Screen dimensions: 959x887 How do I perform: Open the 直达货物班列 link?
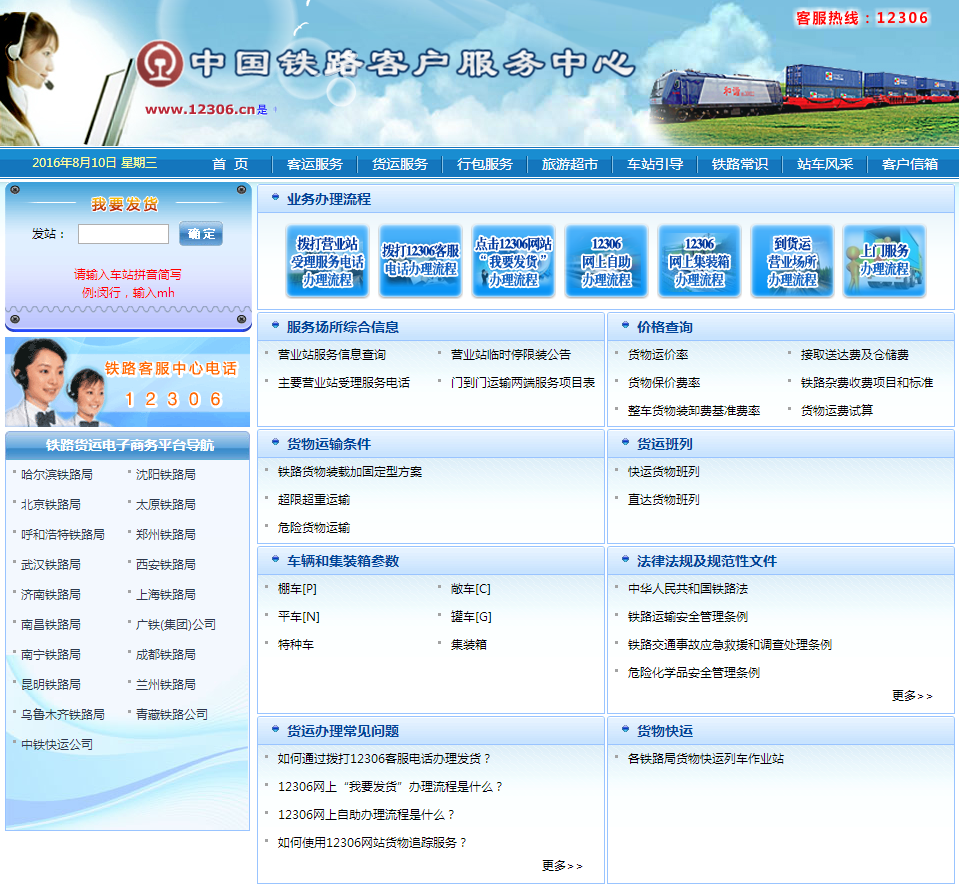tap(664, 500)
